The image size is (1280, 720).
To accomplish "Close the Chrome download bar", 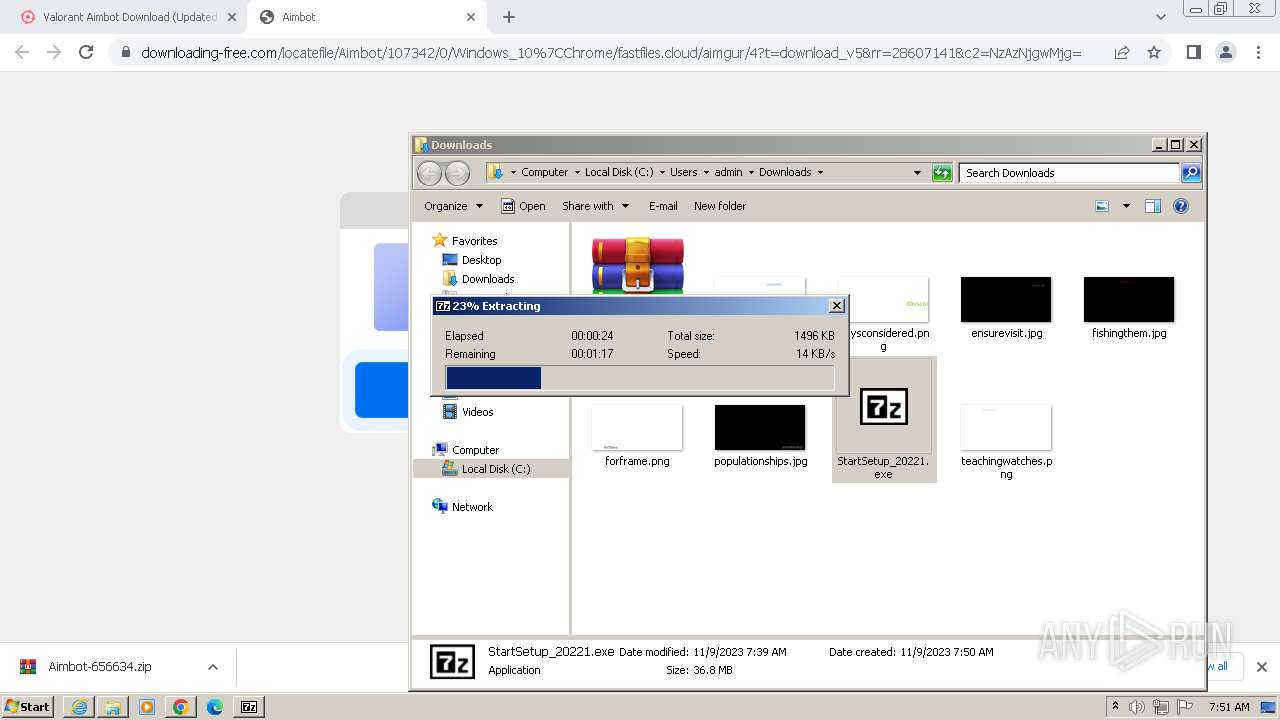I will click(1261, 667).
